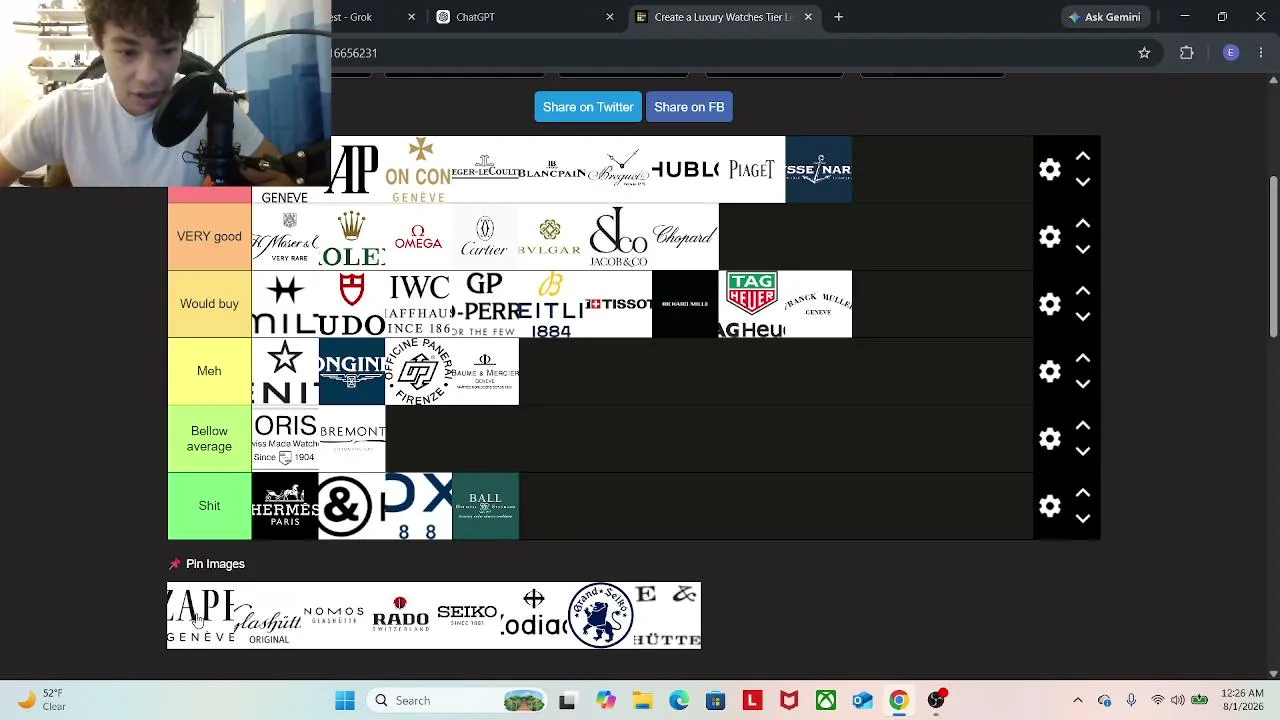Open the Windows Start menu
The image size is (1280, 720).
pyautogui.click(x=345, y=700)
